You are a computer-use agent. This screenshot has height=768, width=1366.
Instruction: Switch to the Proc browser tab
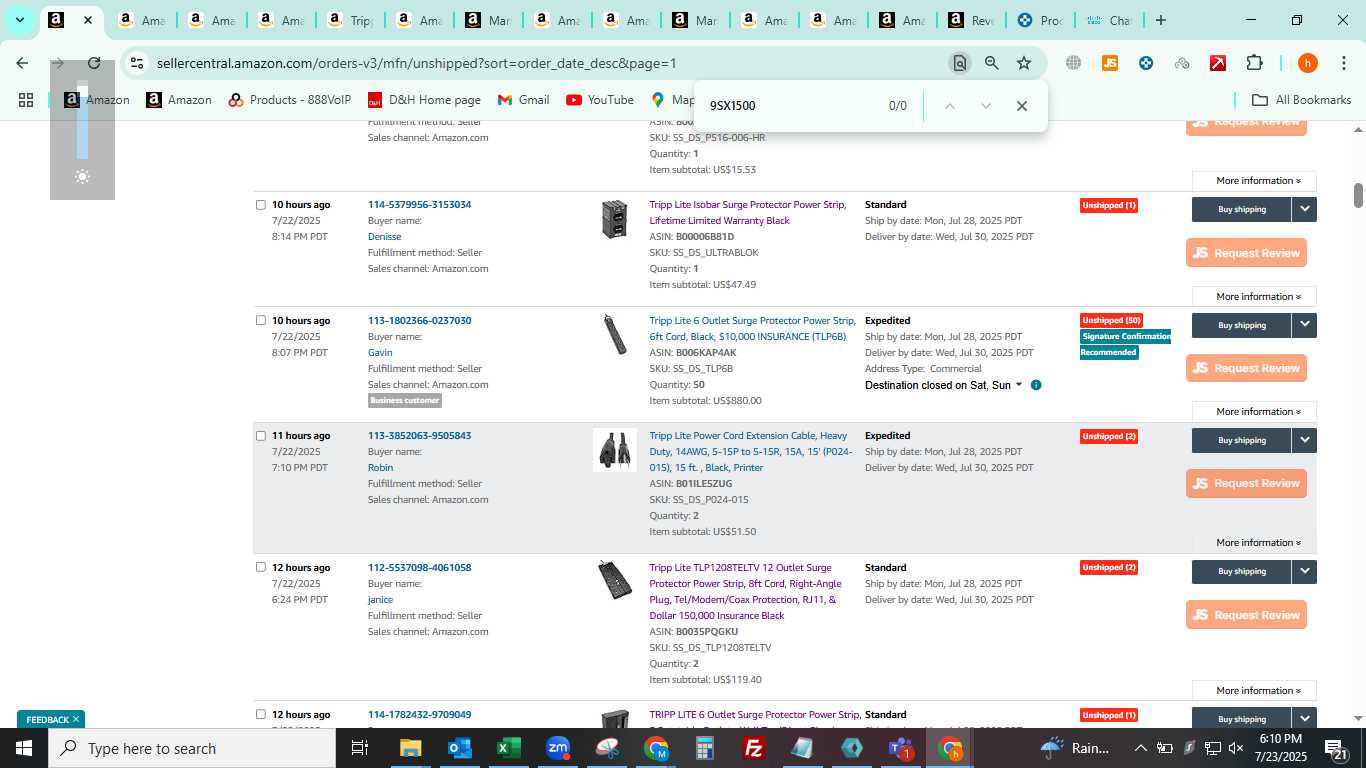(1039, 20)
